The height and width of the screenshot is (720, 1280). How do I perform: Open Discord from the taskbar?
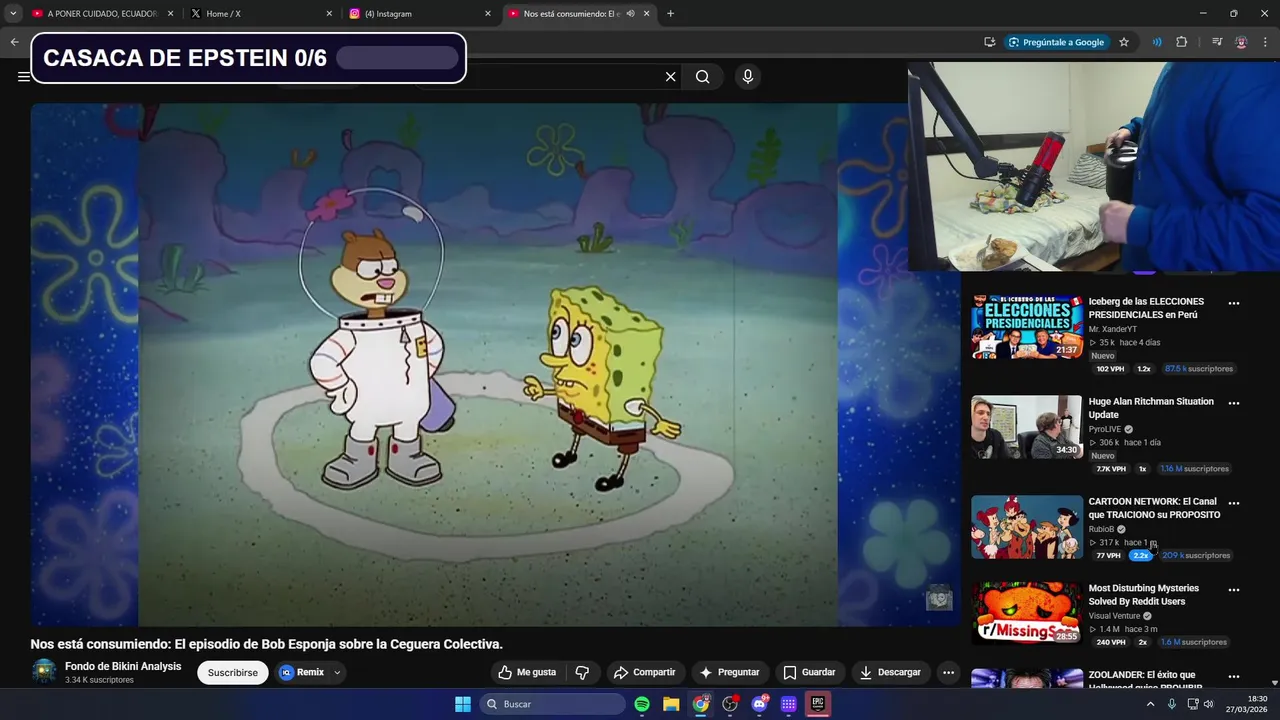[760, 704]
